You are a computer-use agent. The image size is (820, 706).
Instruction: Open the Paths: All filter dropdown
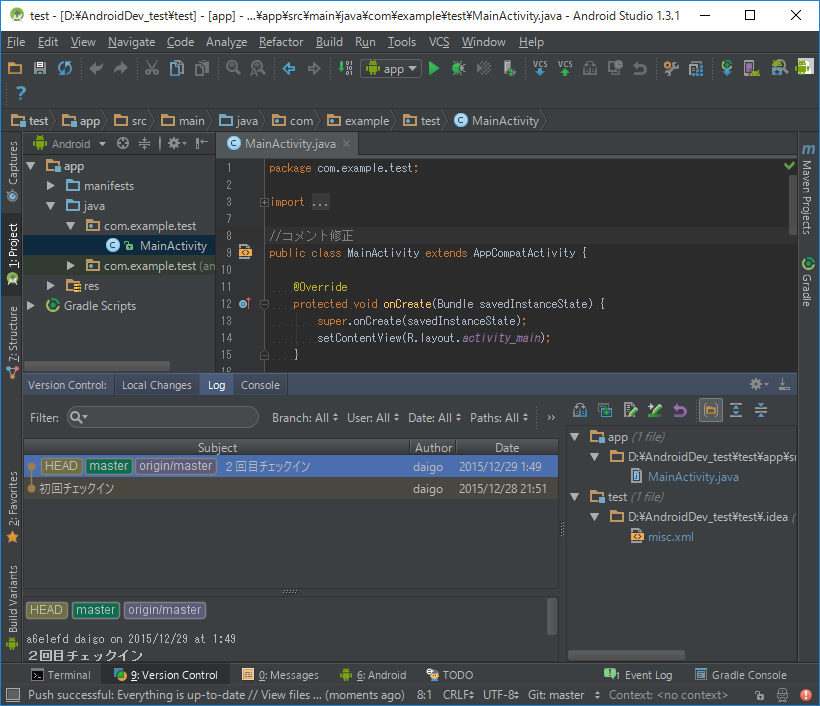coord(499,418)
